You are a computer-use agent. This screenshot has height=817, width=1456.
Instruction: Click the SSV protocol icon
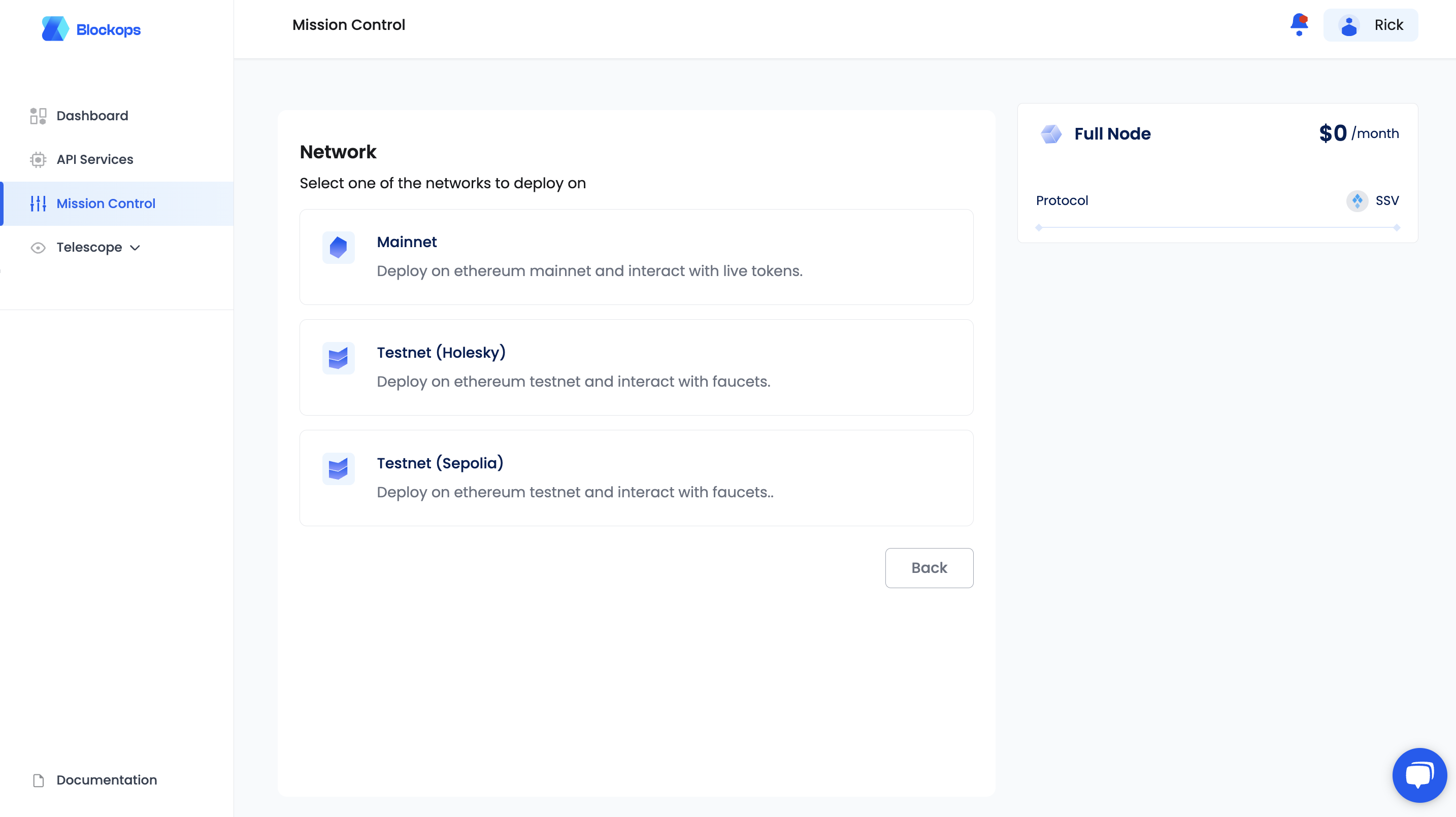(1357, 200)
